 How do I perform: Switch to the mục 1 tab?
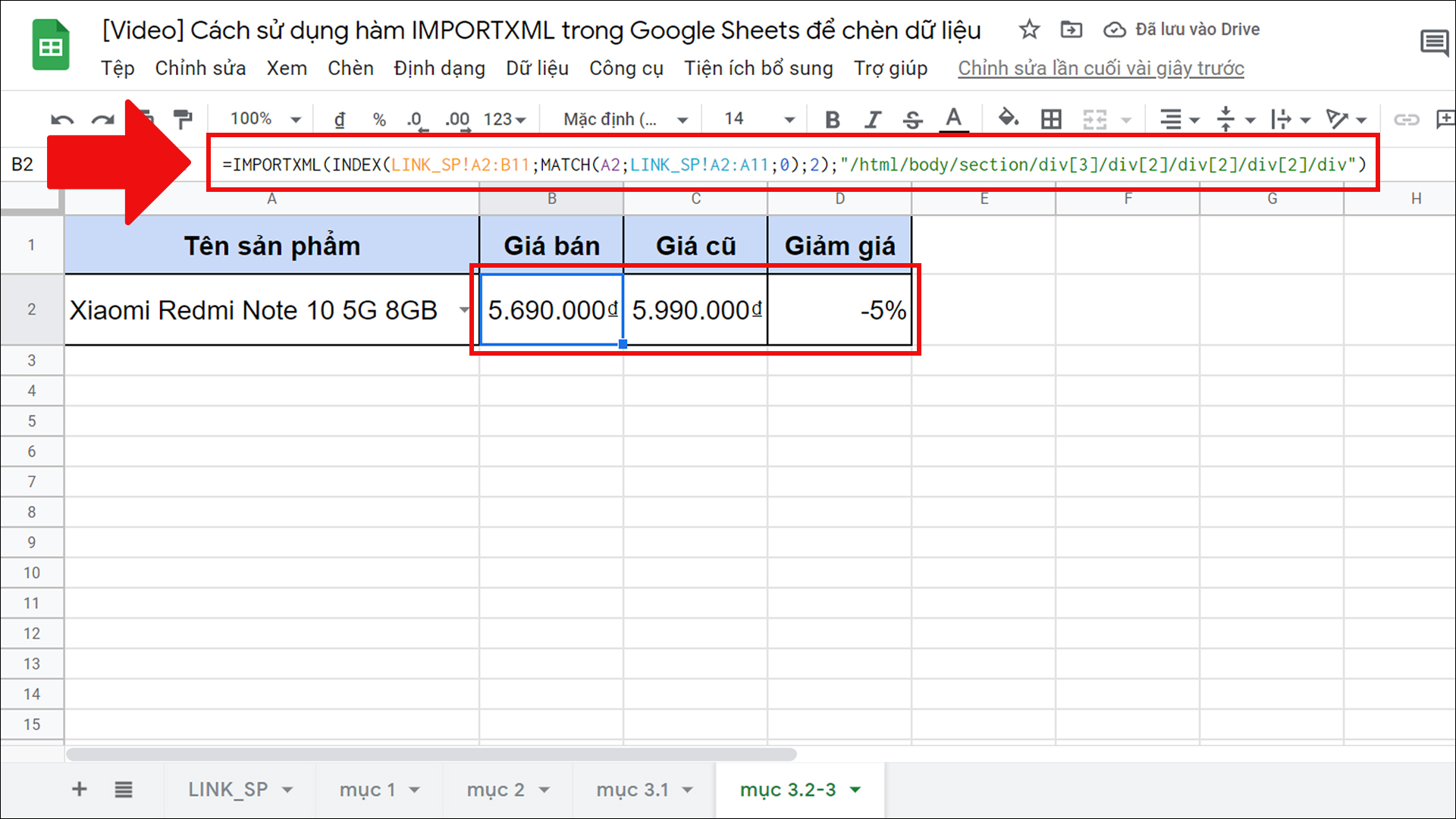point(367,789)
